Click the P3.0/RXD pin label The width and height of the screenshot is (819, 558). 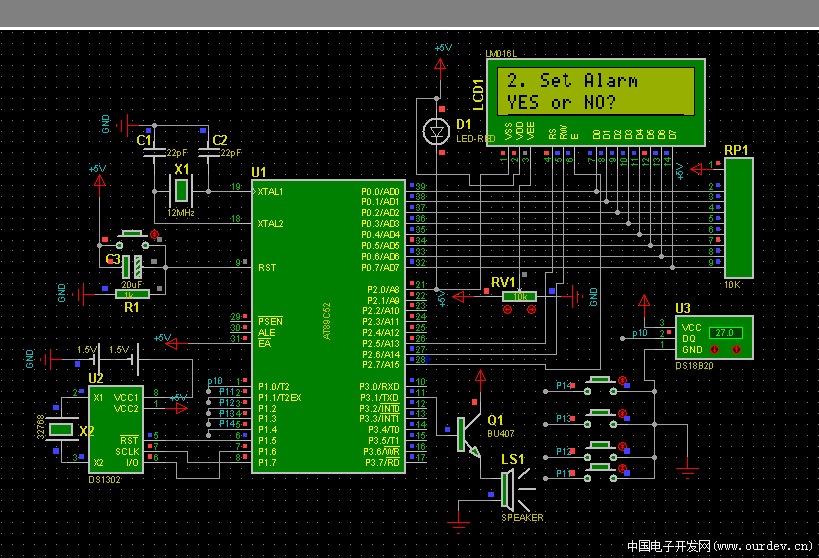click(x=380, y=387)
